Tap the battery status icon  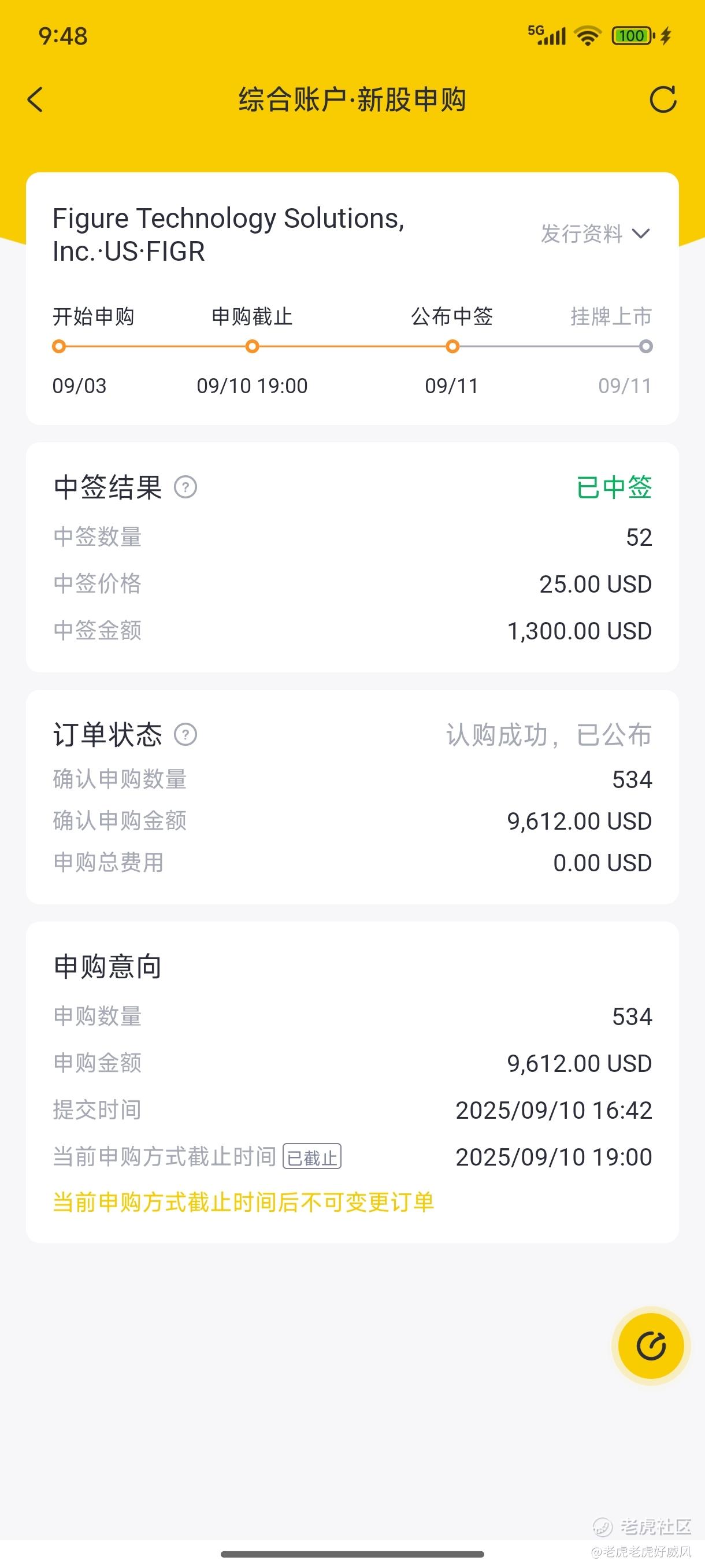click(633, 36)
